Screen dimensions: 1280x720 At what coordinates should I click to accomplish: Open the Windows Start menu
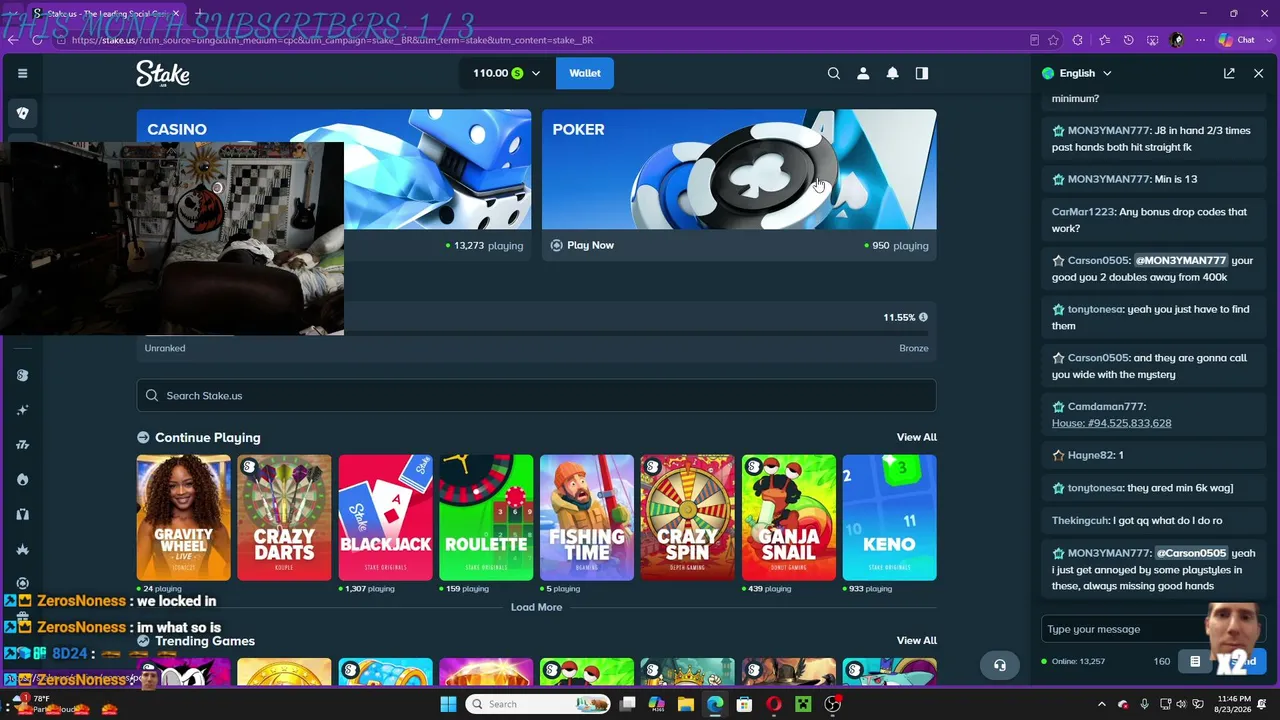pyautogui.click(x=447, y=704)
